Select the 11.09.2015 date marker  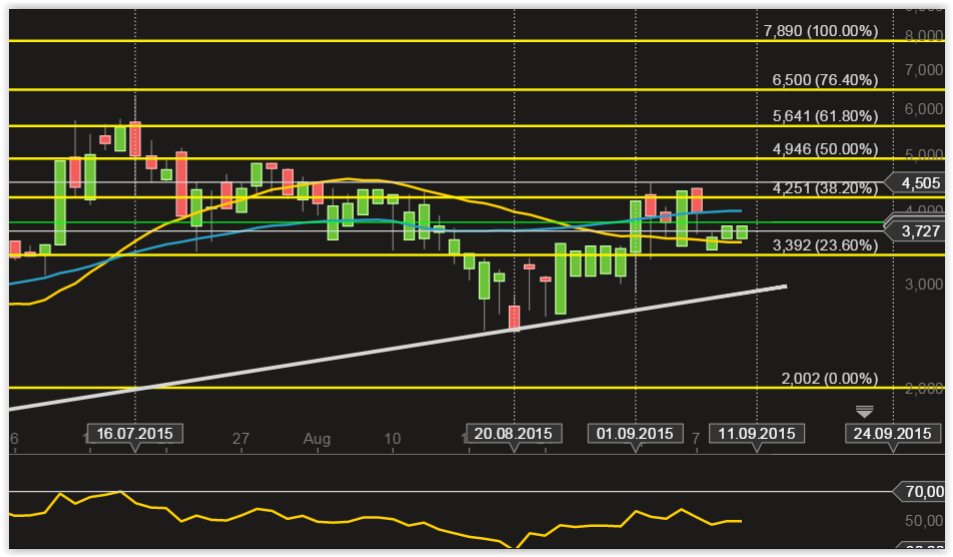pos(757,434)
